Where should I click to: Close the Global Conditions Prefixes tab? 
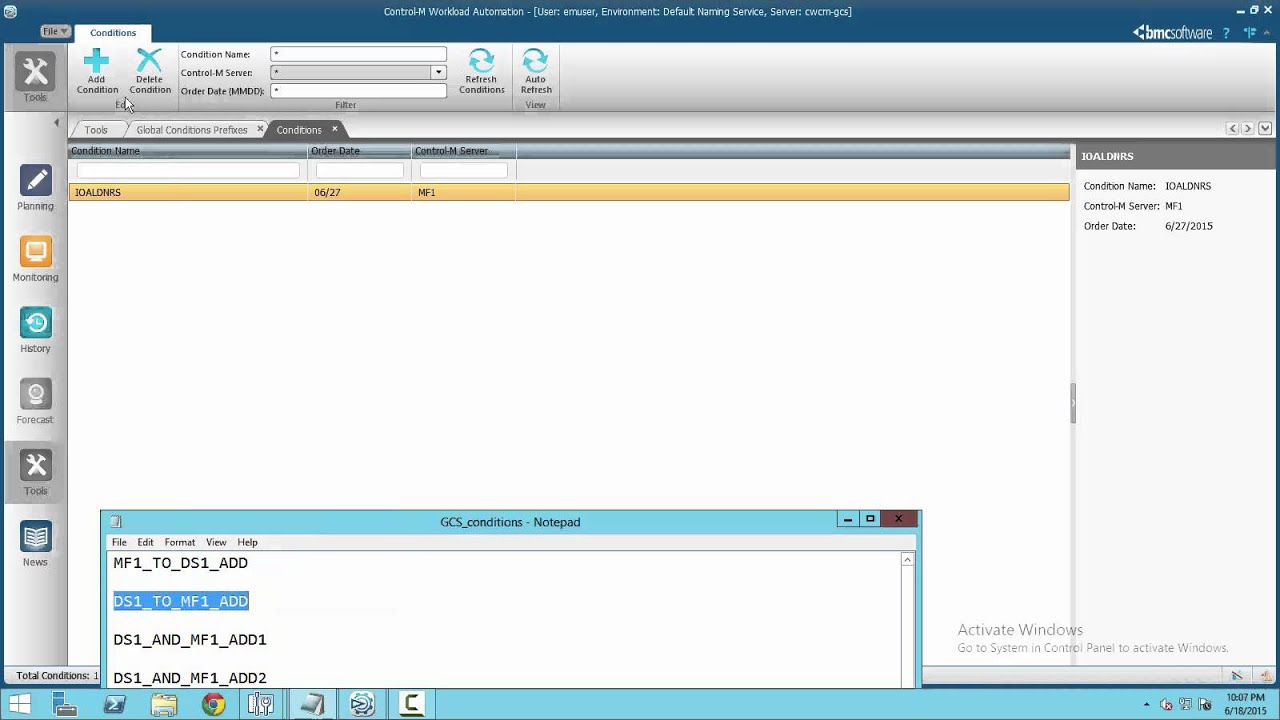point(260,129)
